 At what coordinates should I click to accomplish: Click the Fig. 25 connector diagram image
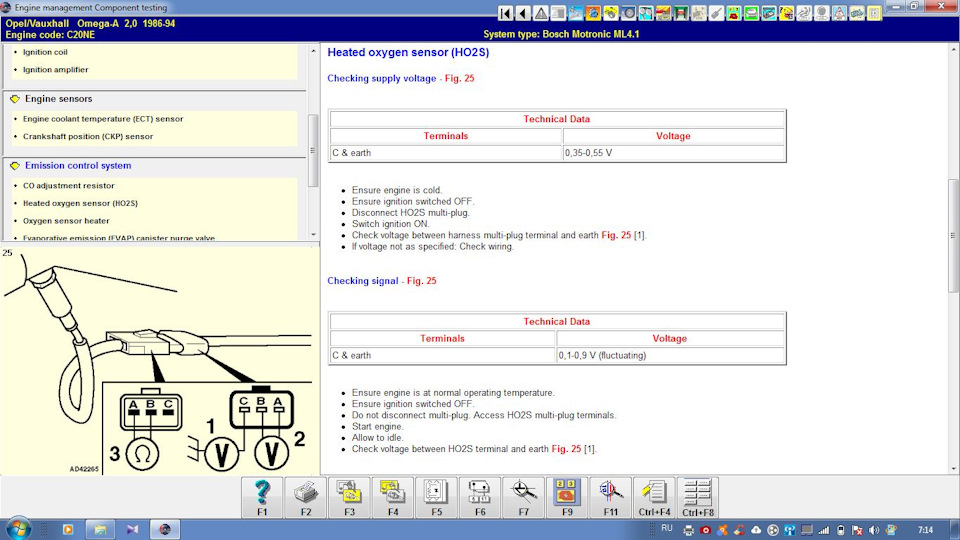[160, 361]
